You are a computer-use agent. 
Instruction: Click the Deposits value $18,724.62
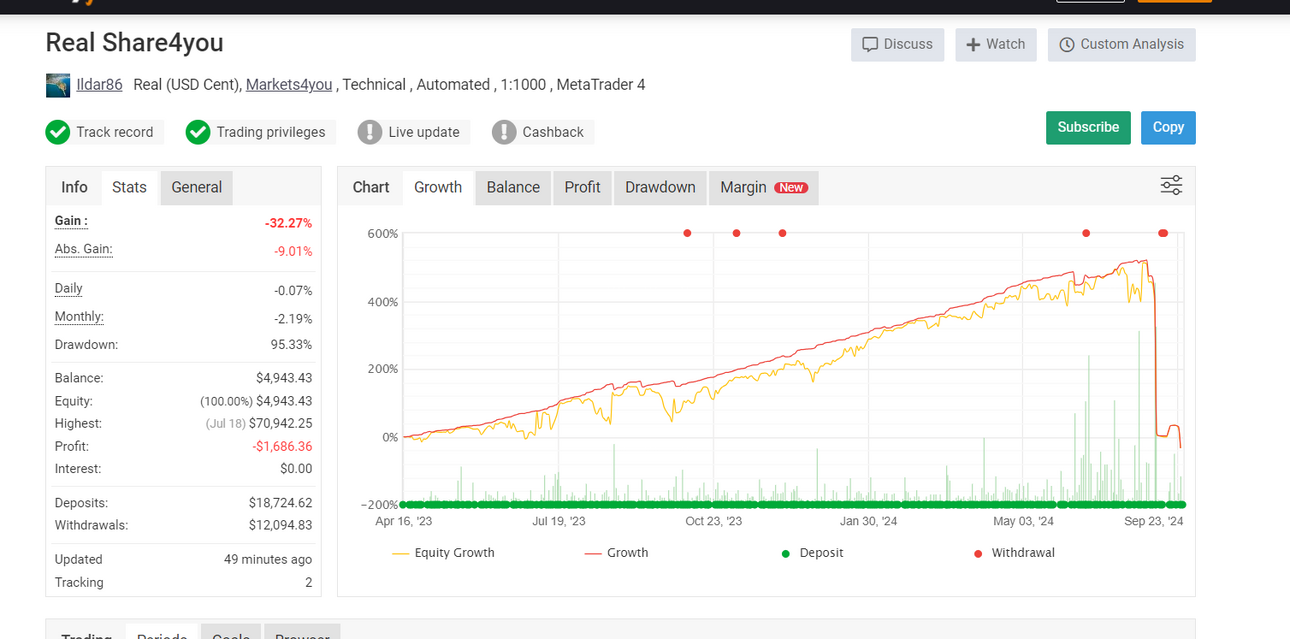(280, 503)
